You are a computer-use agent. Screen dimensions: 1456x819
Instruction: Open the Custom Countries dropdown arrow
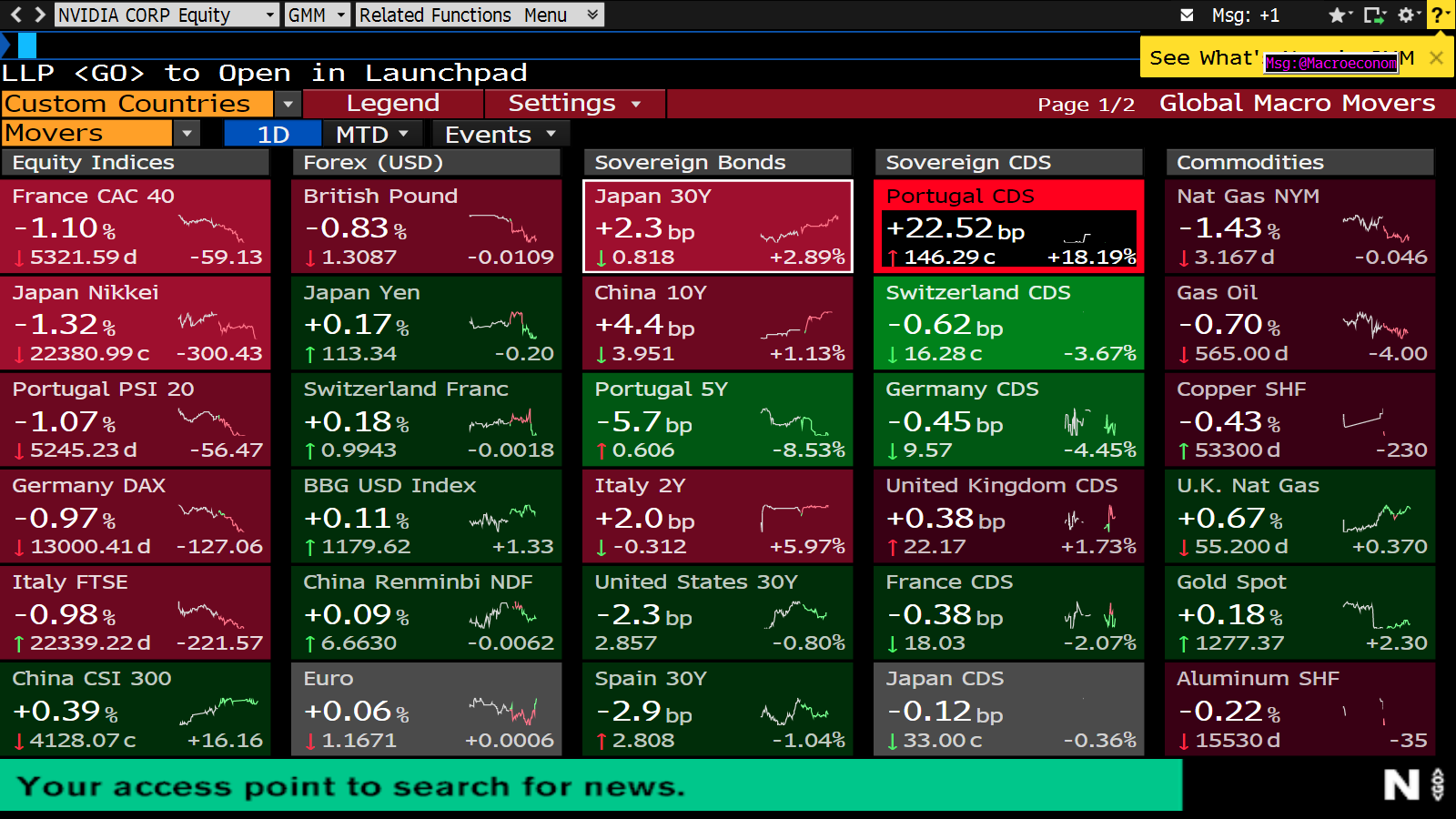click(x=288, y=104)
